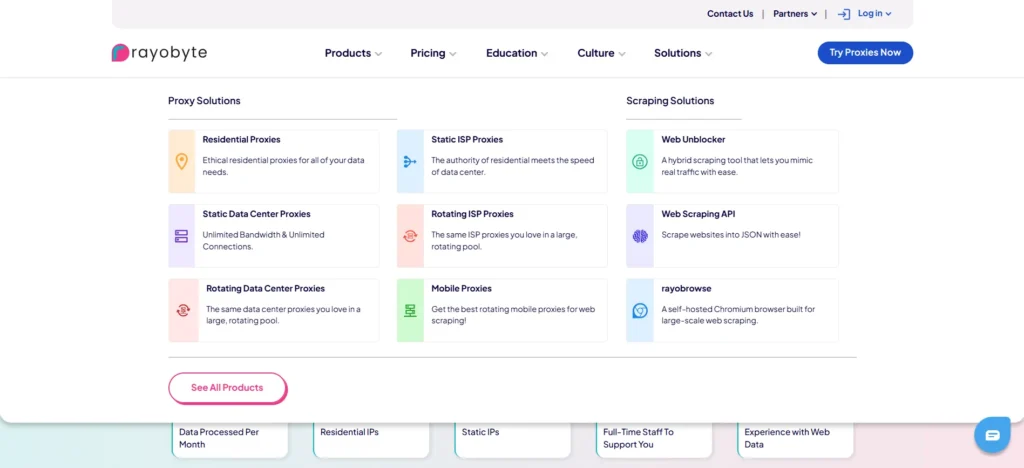Open the rayobrowse title link
Image resolution: width=1024 pixels, height=468 pixels.
pyautogui.click(x=686, y=289)
